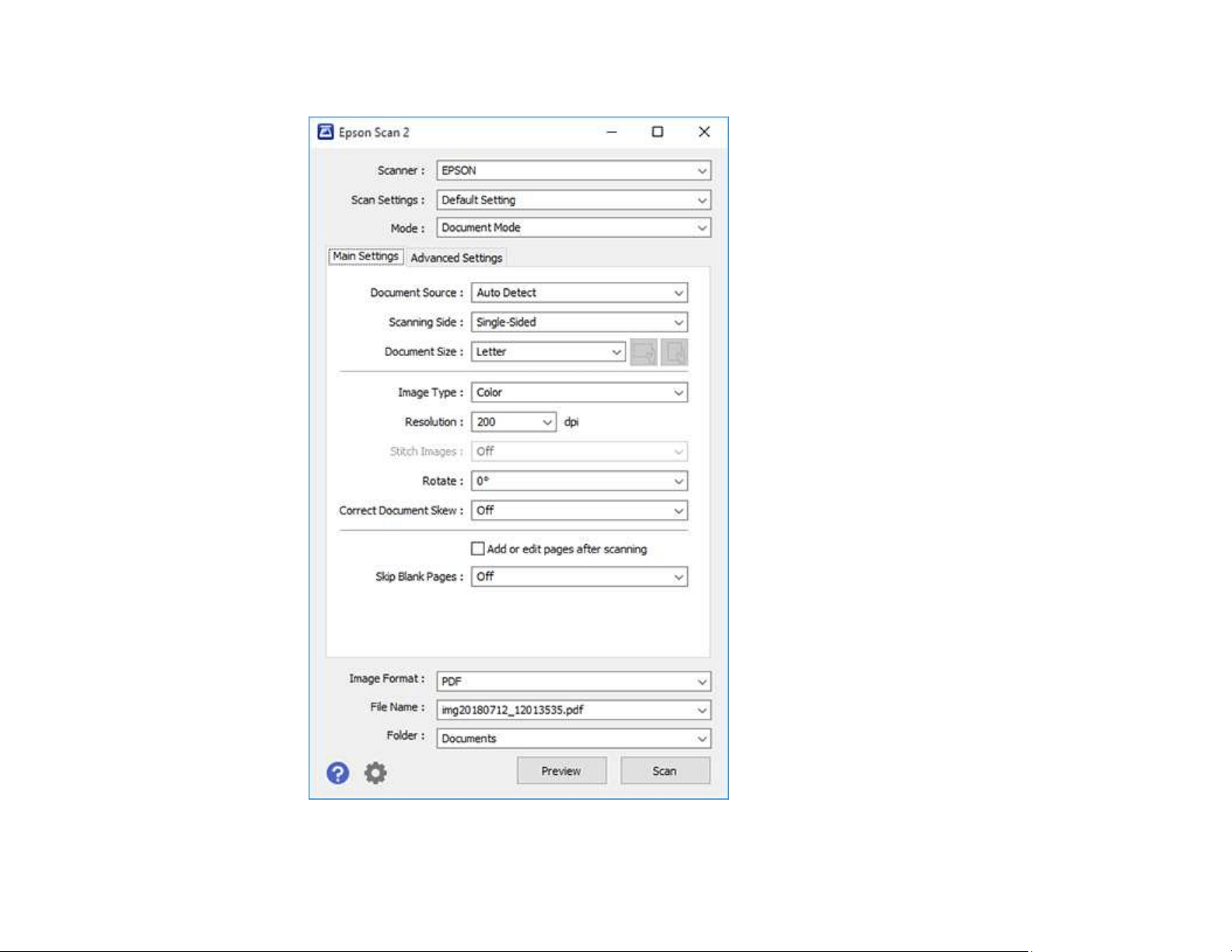Screen dimensions: 1232x952
Task: Click the File Name label text
Action: pyautogui.click(x=397, y=707)
